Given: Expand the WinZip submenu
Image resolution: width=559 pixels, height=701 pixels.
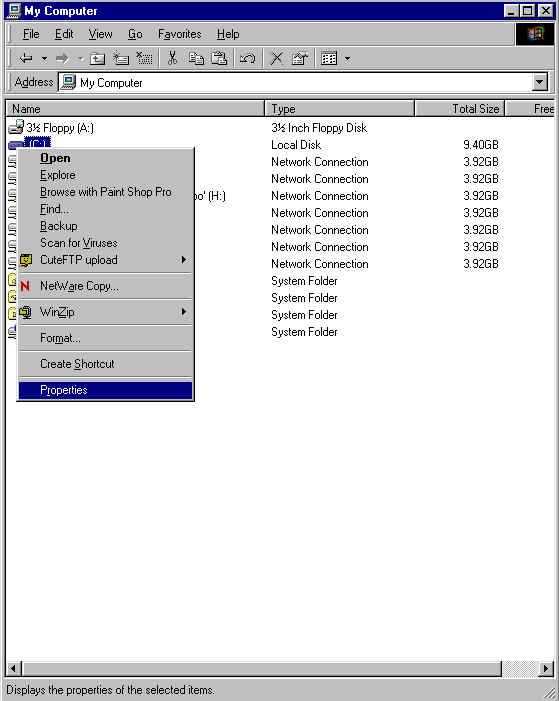Looking at the screenshot, I should click(183, 312).
